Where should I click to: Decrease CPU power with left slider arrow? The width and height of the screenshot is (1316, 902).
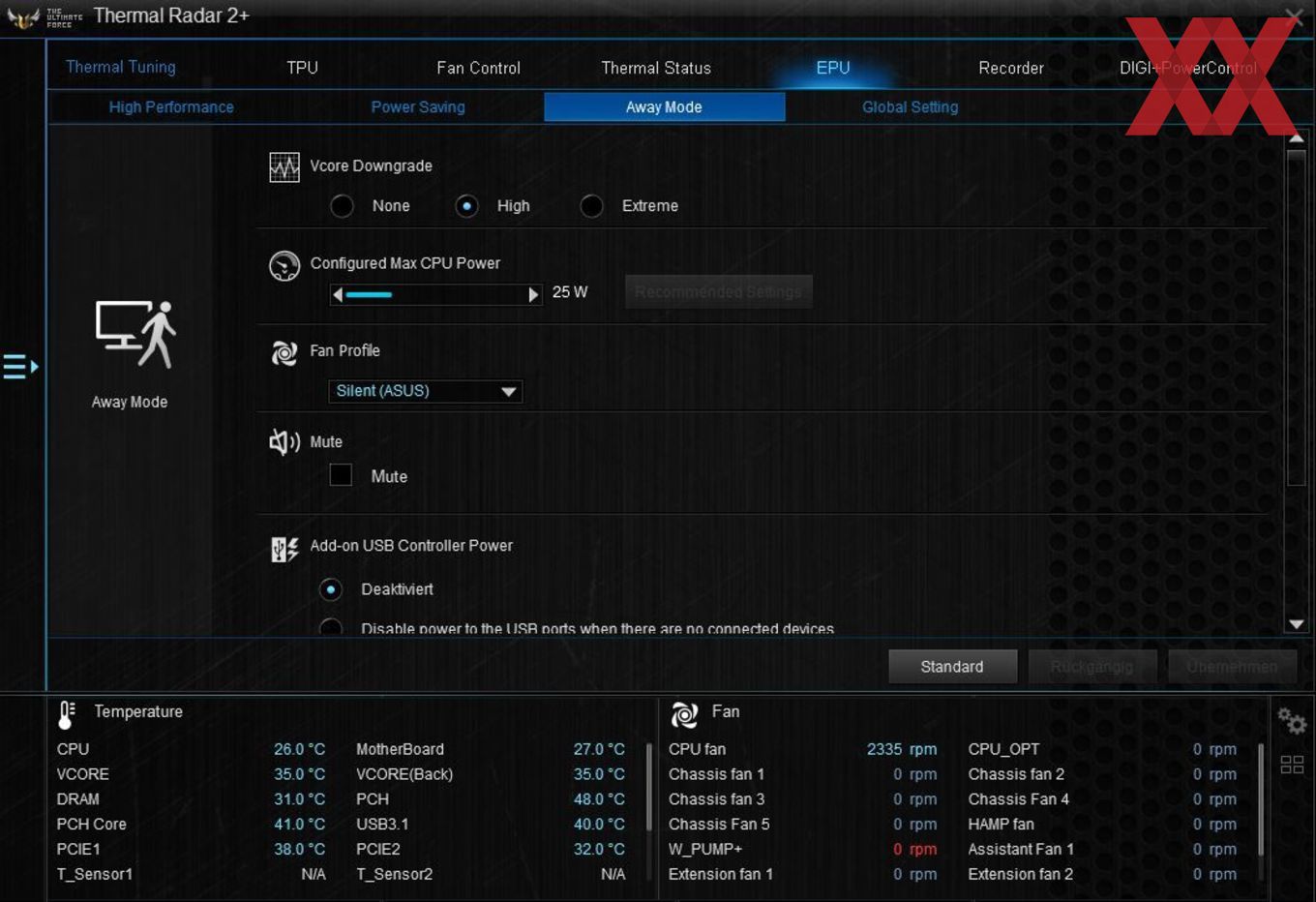[338, 294]
